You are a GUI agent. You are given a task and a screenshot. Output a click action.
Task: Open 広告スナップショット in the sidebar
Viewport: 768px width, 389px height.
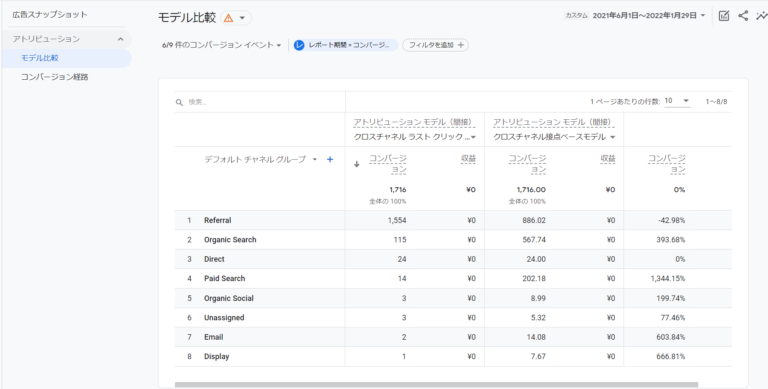coord(50,15)
